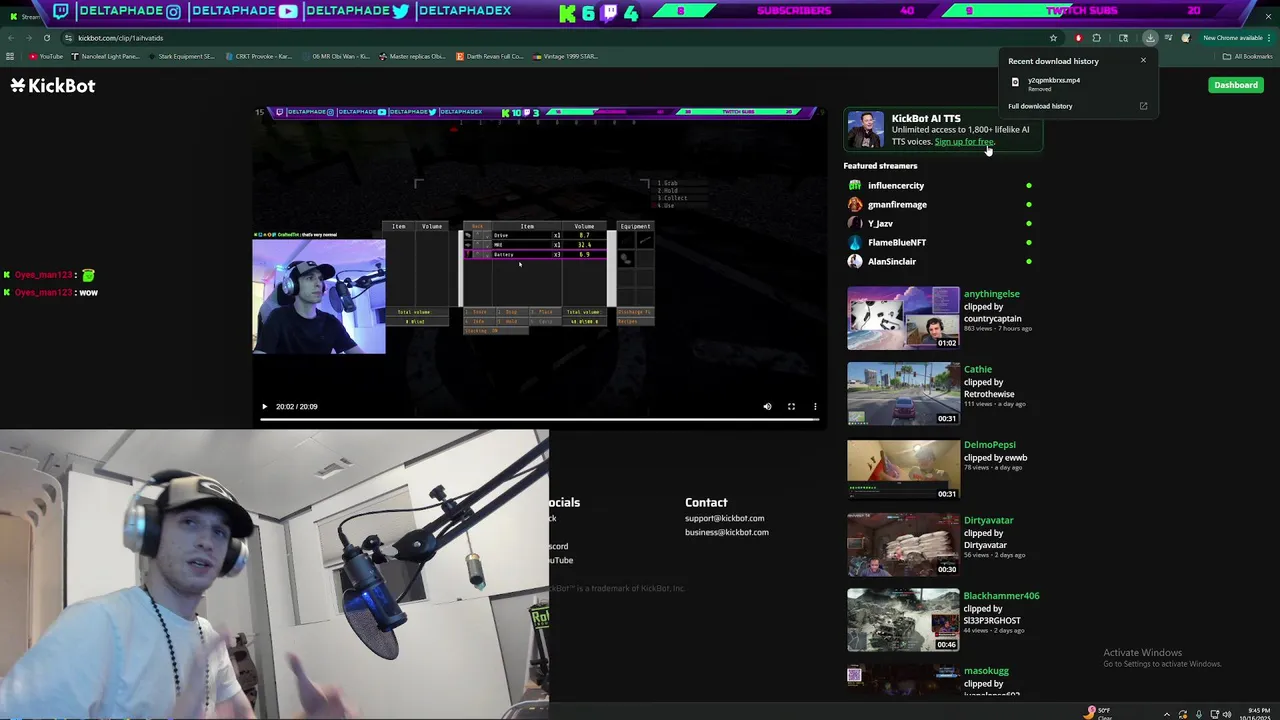This screenshot has width=1280, height=720.
Task: Open Full download history
Action: [1040, 106]
